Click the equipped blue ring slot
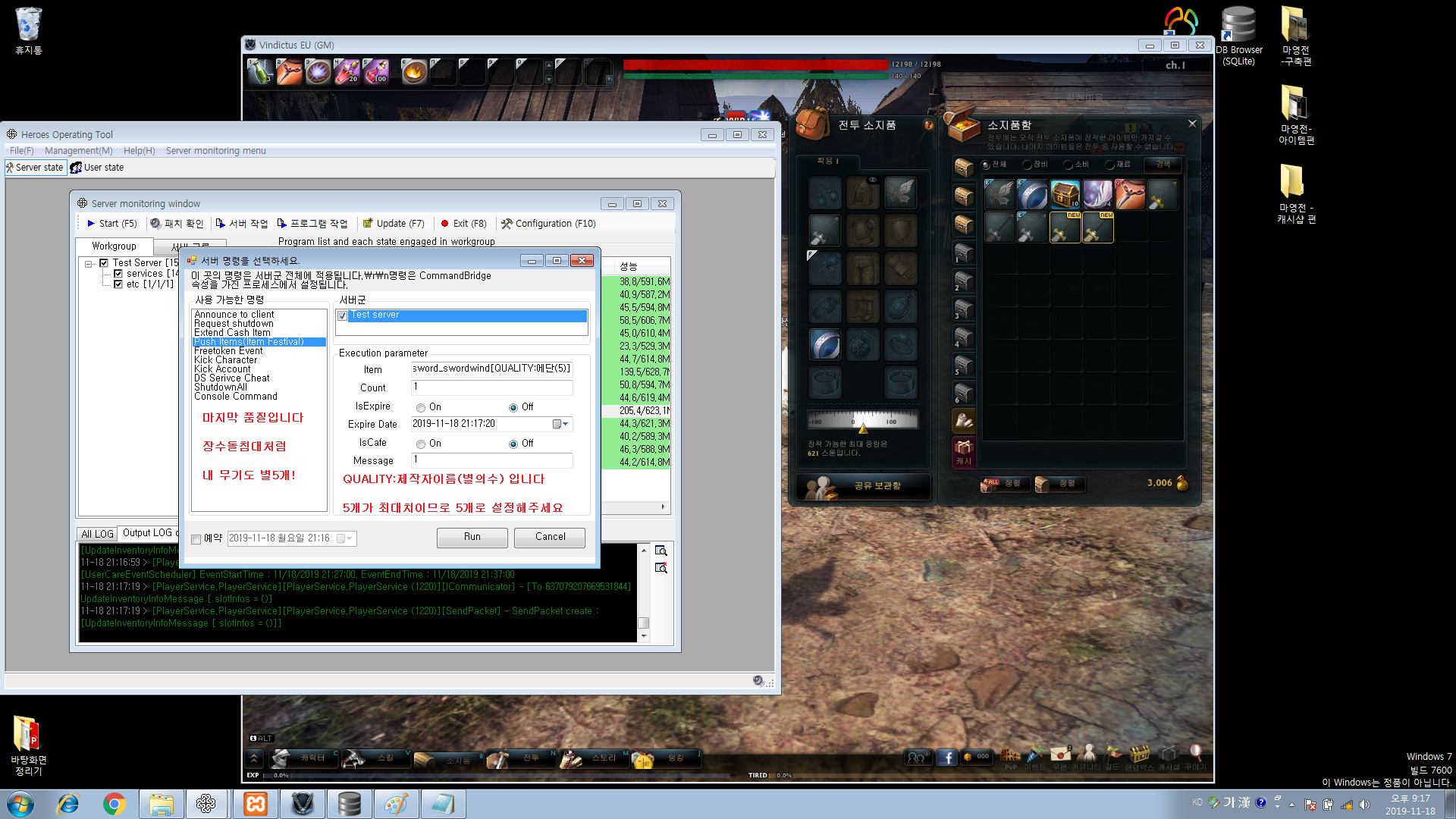This screenshot has height=819, width=1456. [825, 344]
